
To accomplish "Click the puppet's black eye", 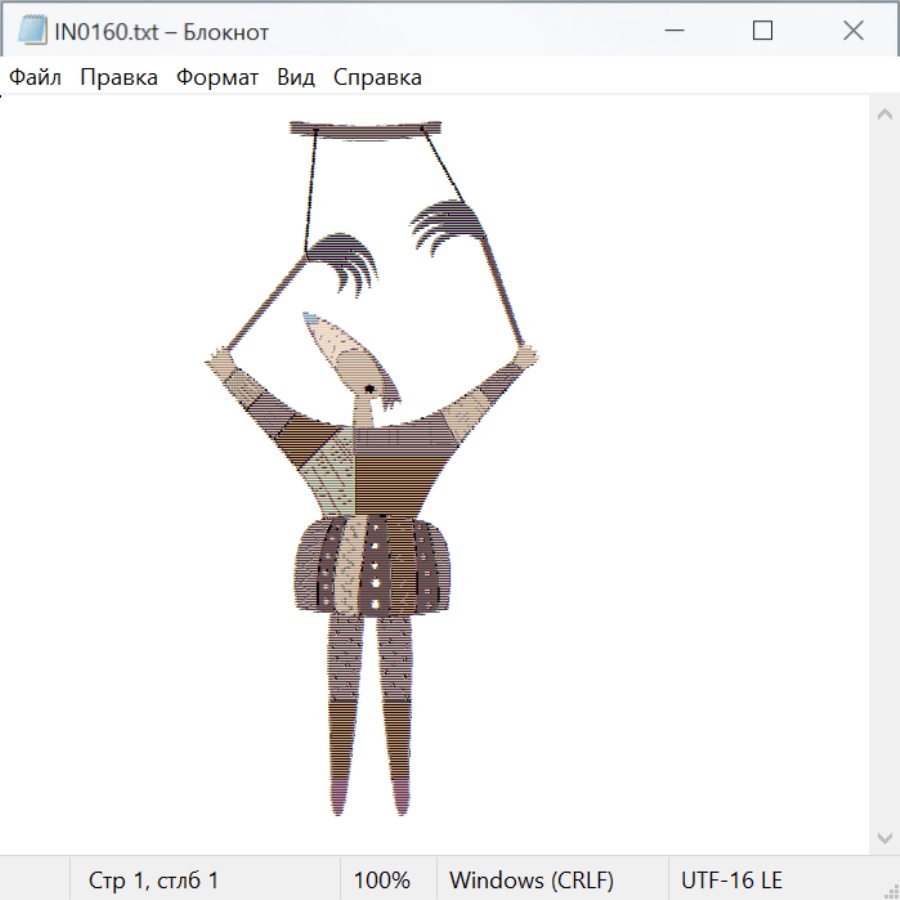I will [x=369, y=387].
